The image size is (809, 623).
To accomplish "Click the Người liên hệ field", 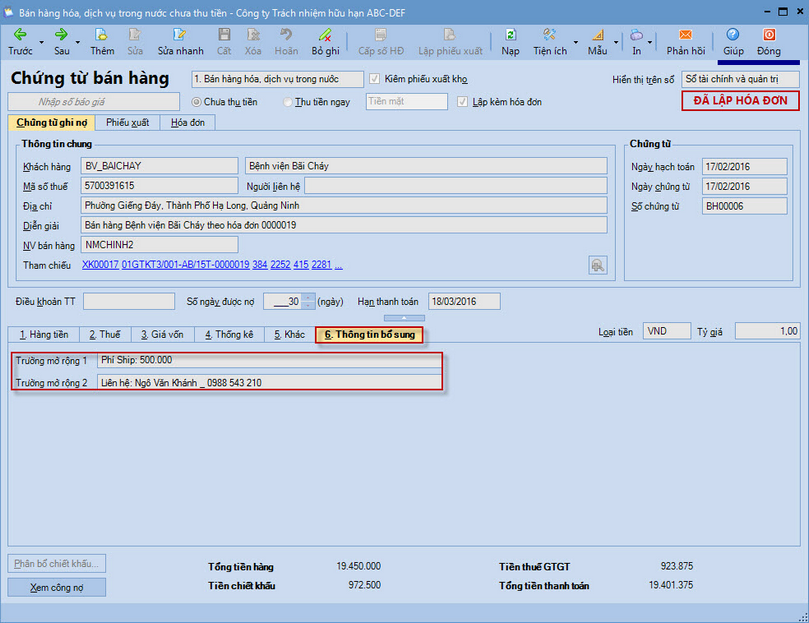I will [456, 186].
